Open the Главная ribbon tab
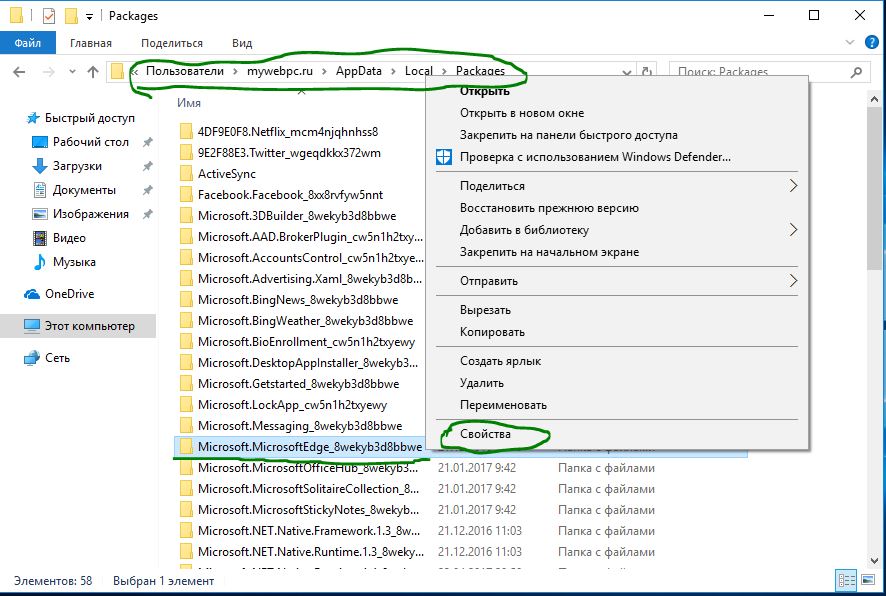 click(x=91, y=43)
